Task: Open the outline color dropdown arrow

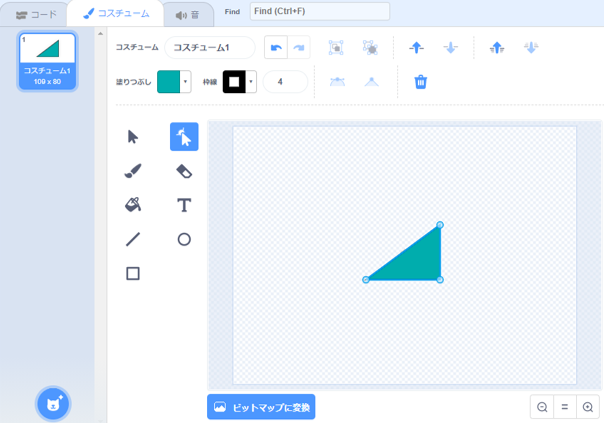Action: pyautogui.click(x=251, y=82)
